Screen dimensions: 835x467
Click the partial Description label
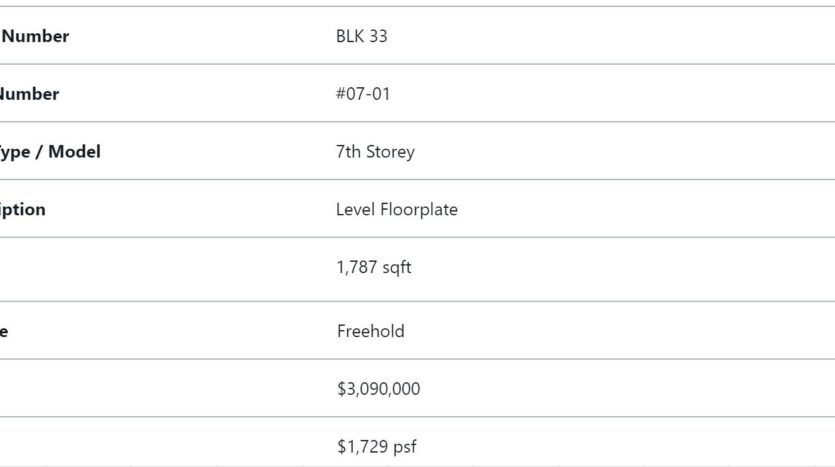[22, 209]
